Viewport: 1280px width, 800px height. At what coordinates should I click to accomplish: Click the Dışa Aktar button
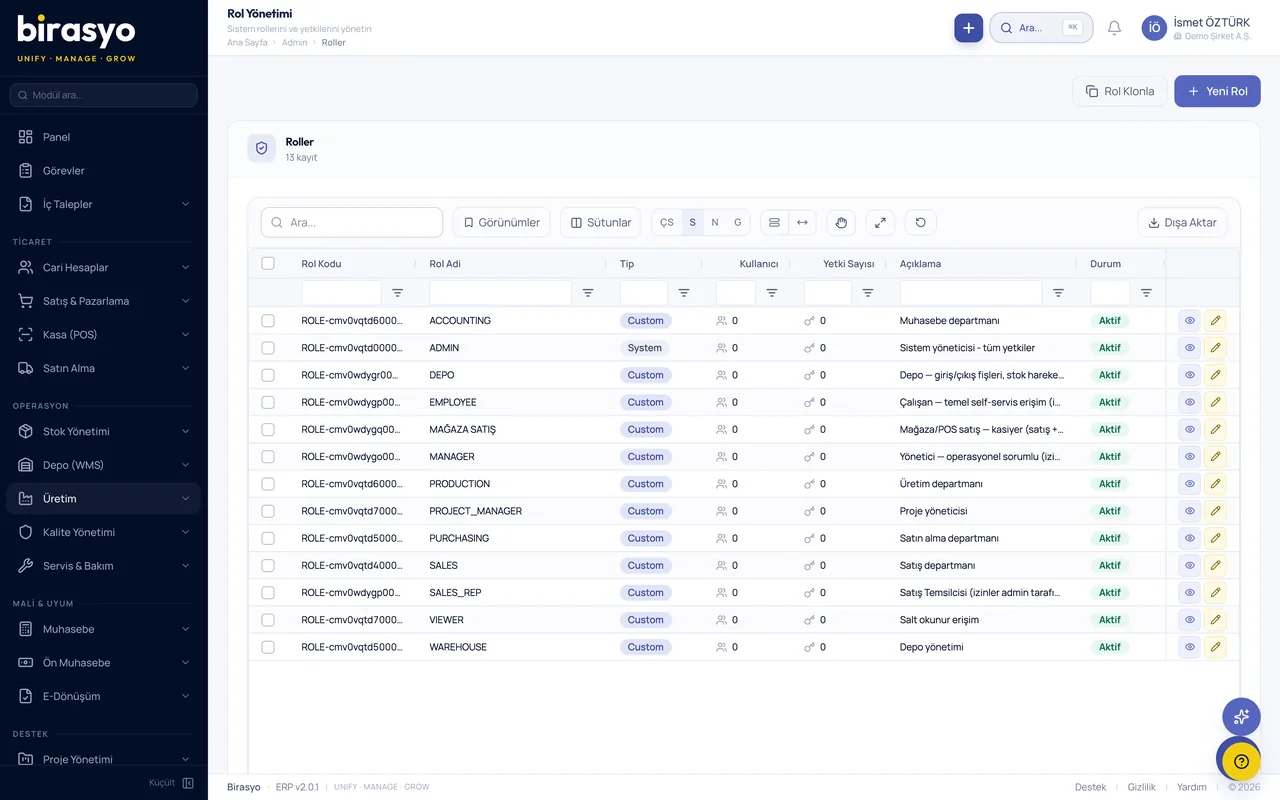pyautogui.click(x=1182, y=222)
